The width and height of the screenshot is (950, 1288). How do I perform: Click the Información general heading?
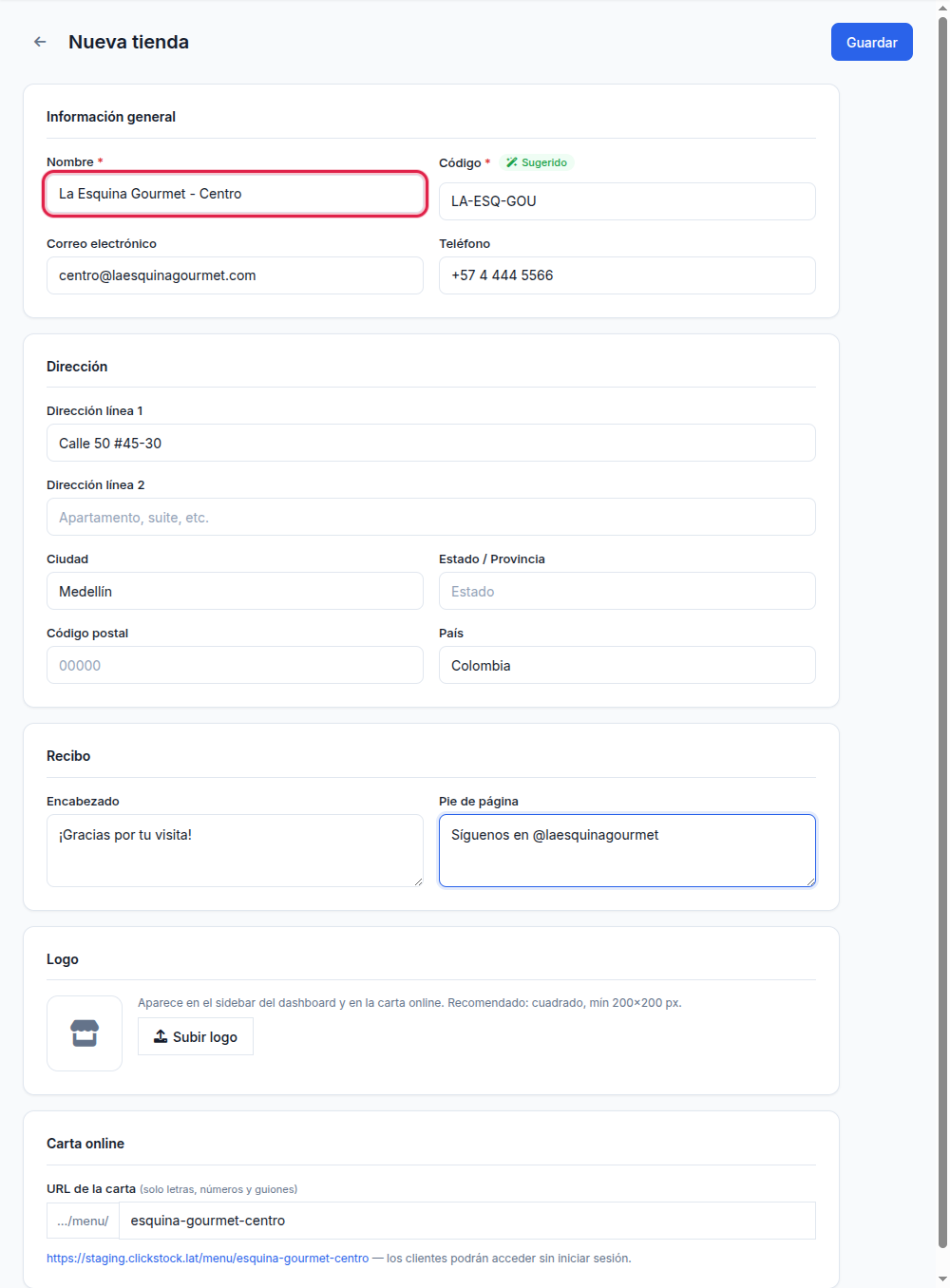(111, 117)
